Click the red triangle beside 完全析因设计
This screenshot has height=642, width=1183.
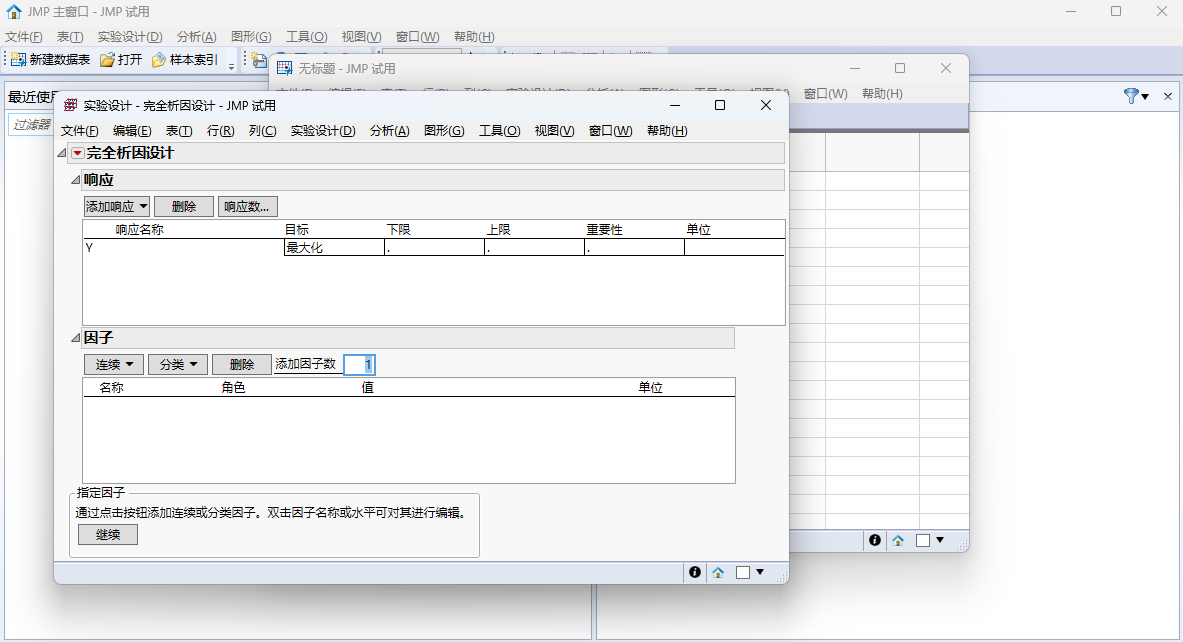[77, 153]
